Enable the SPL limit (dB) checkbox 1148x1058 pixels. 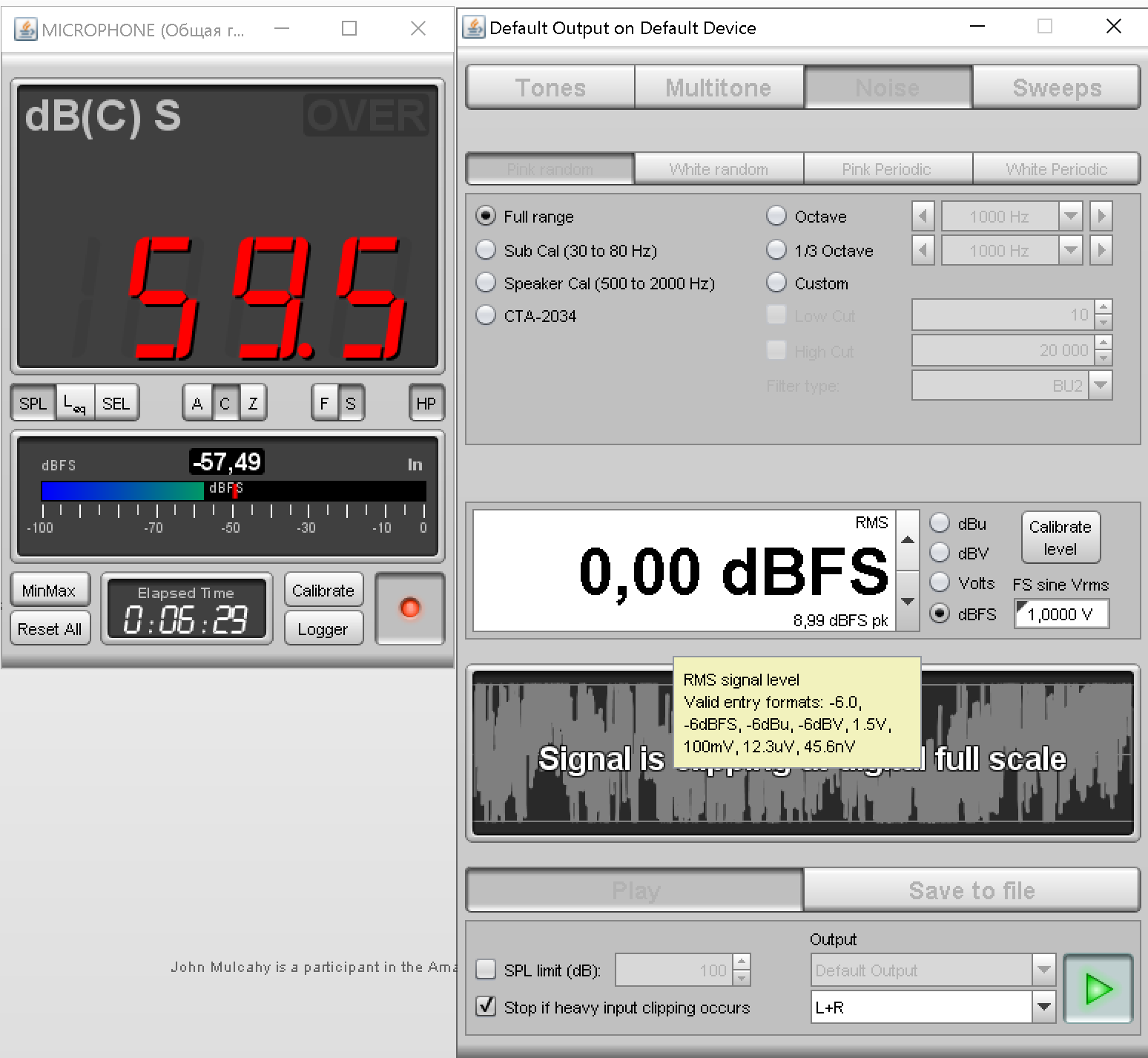tap(486, 969)
